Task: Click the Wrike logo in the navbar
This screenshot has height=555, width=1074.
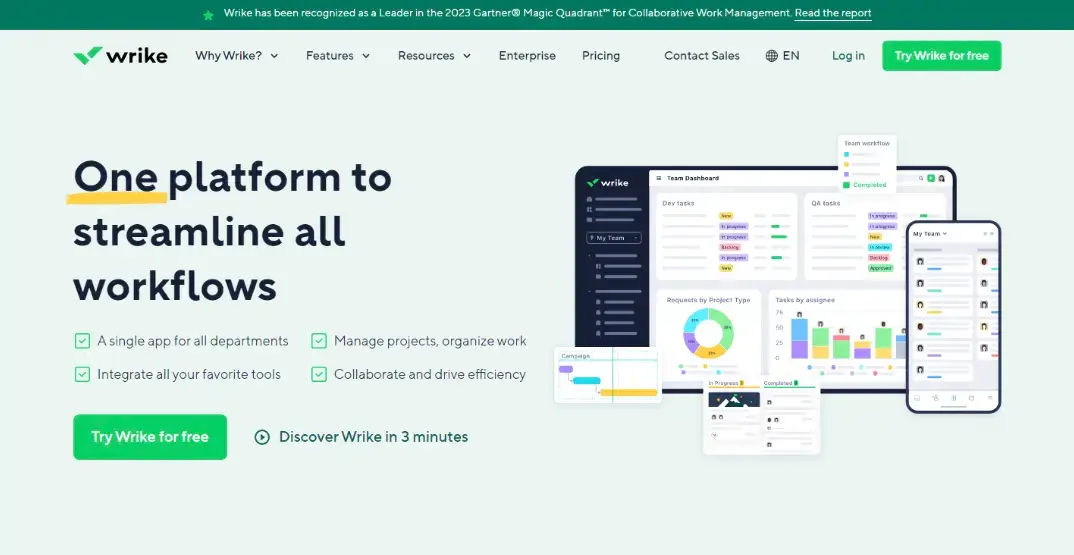Action: (120, 56)
